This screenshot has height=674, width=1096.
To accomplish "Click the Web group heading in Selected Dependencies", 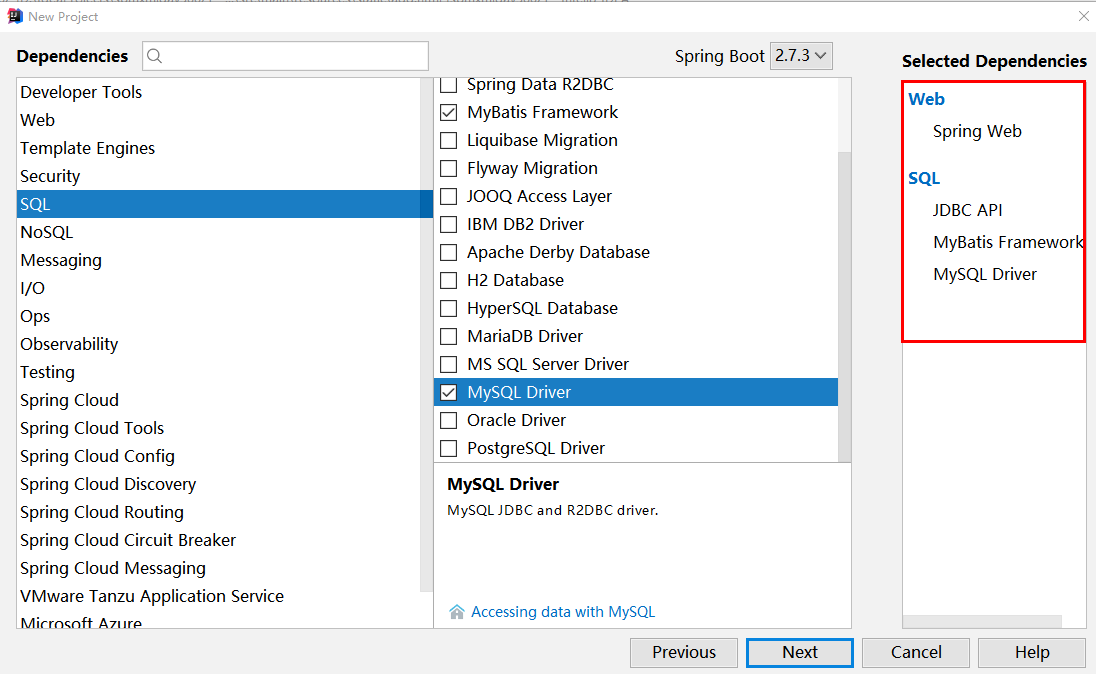I will coord(926,99).
